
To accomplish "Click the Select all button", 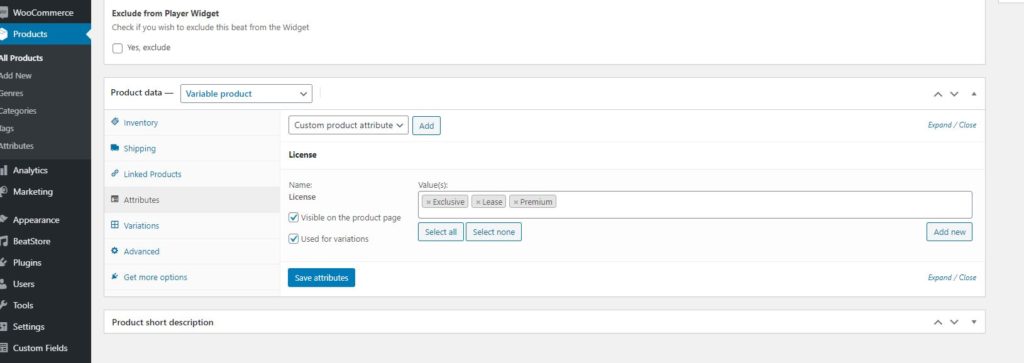I will [441, 232].
